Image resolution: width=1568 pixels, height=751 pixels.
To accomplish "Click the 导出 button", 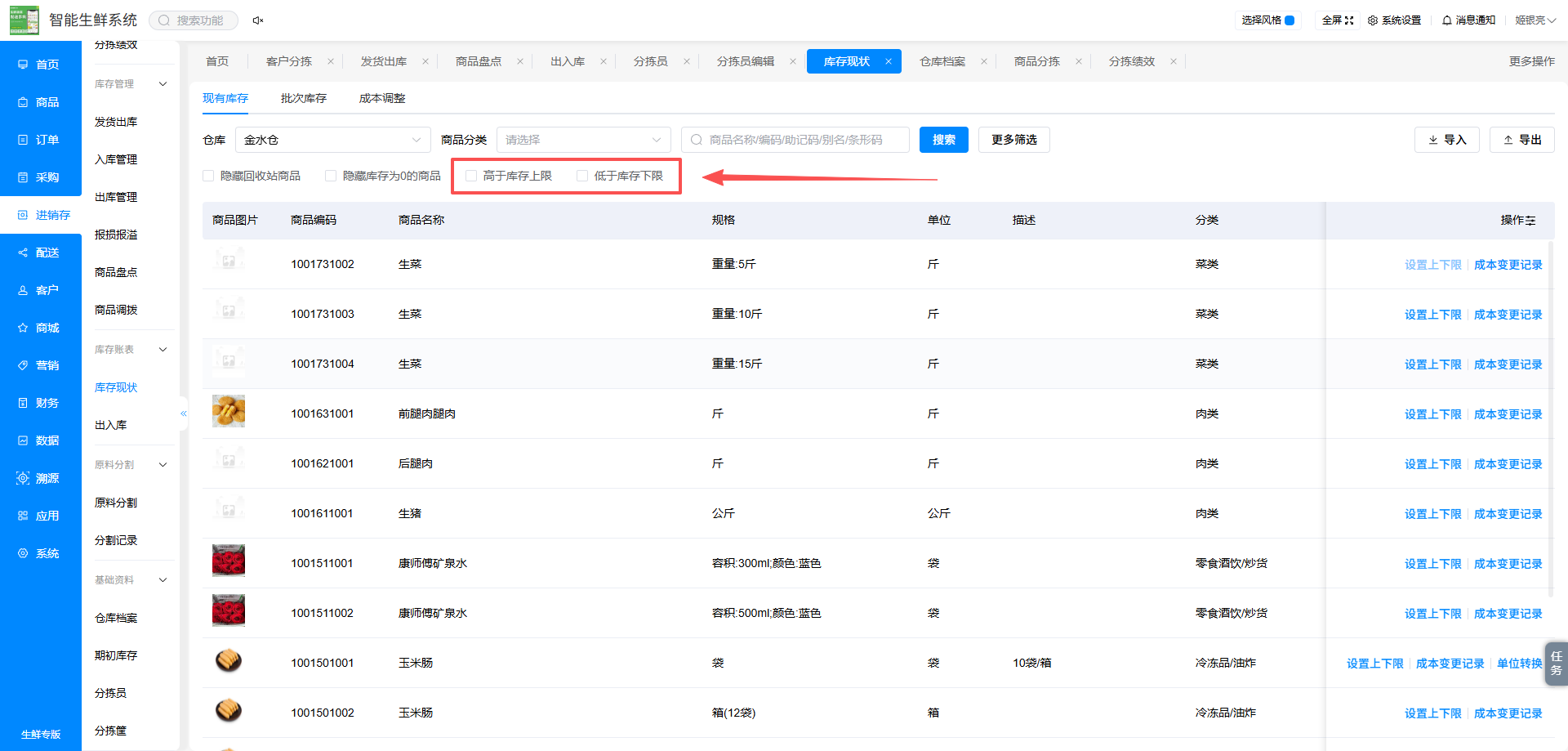I will 1522,140.
